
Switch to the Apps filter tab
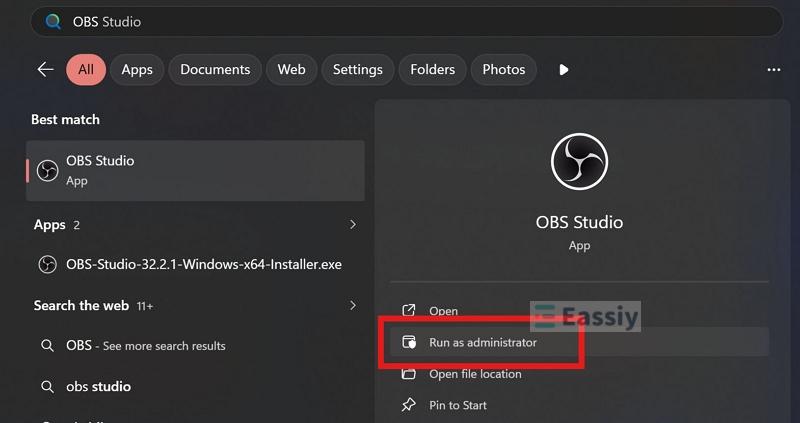click(137, 69)
